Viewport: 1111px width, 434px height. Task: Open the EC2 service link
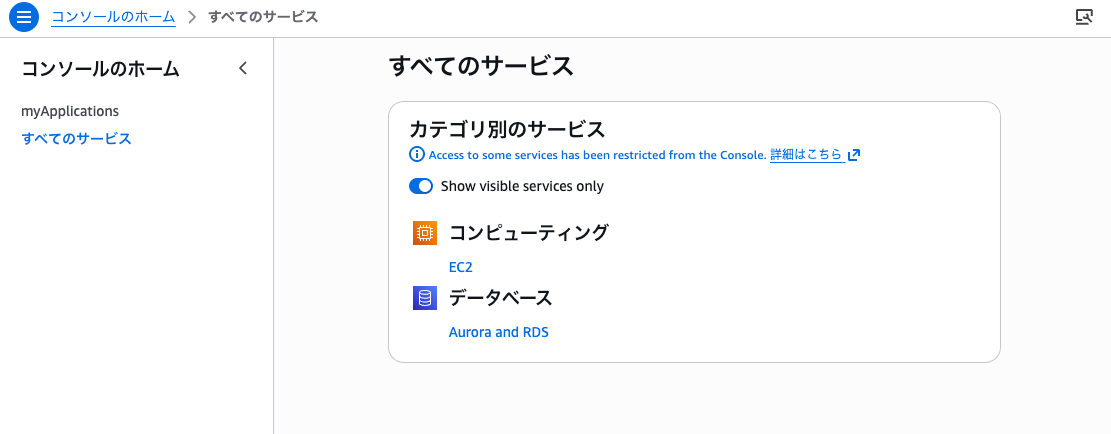pyautogui.click(x=460, y=267)
